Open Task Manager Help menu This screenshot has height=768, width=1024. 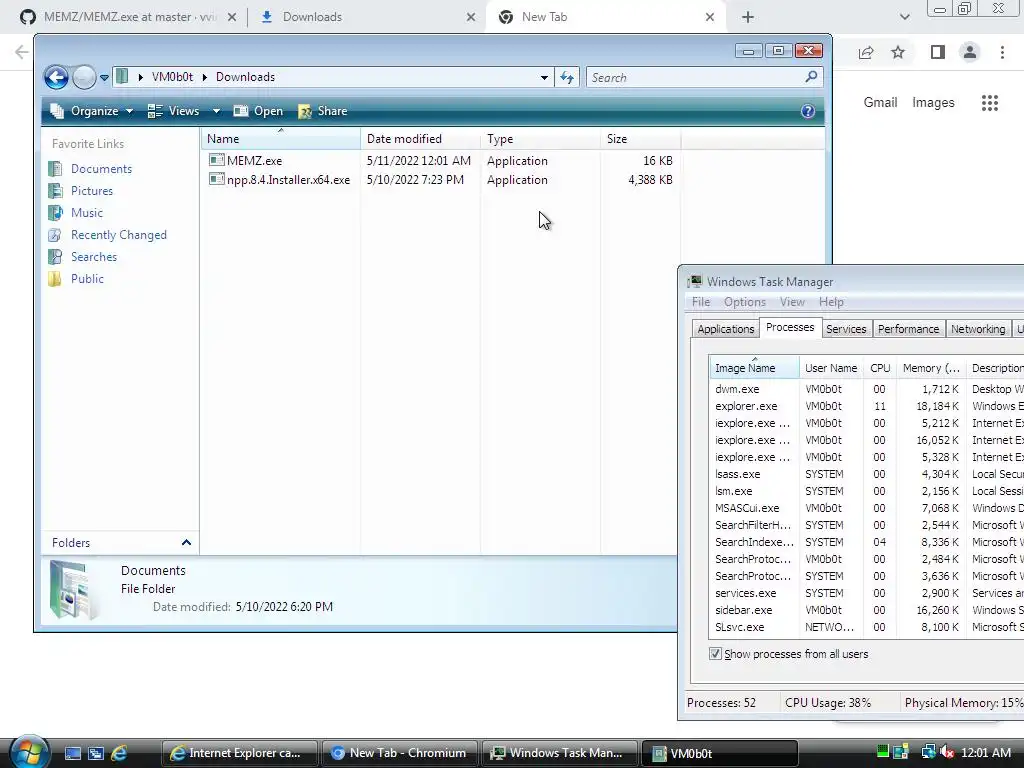(831, 302)
